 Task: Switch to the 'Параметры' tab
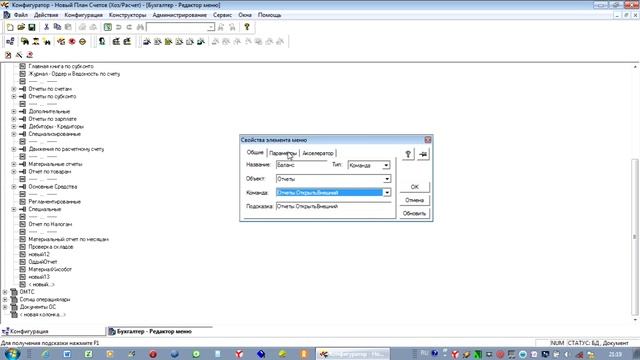pos(283,153)
